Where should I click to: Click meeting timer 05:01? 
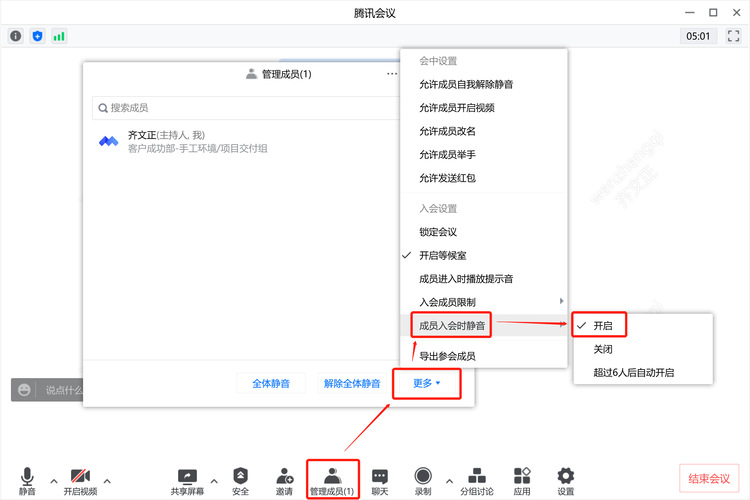(x=698, y=36)
